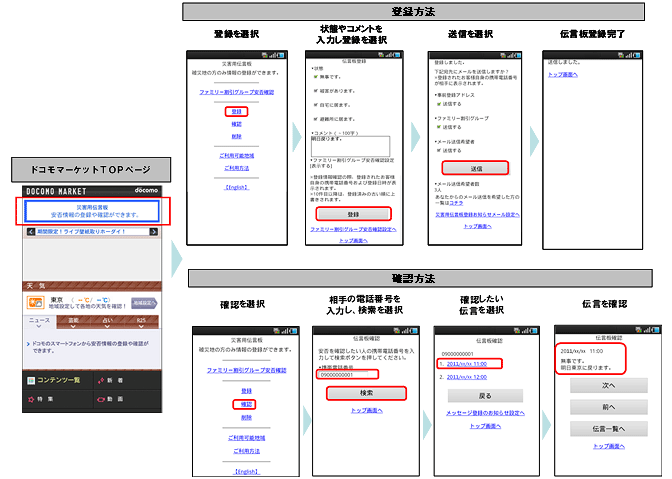Screen dimensions: 672x479
Task: Click the red-boxed 登録 link on the 登録を選択 screen
Action: pos(237,111)
